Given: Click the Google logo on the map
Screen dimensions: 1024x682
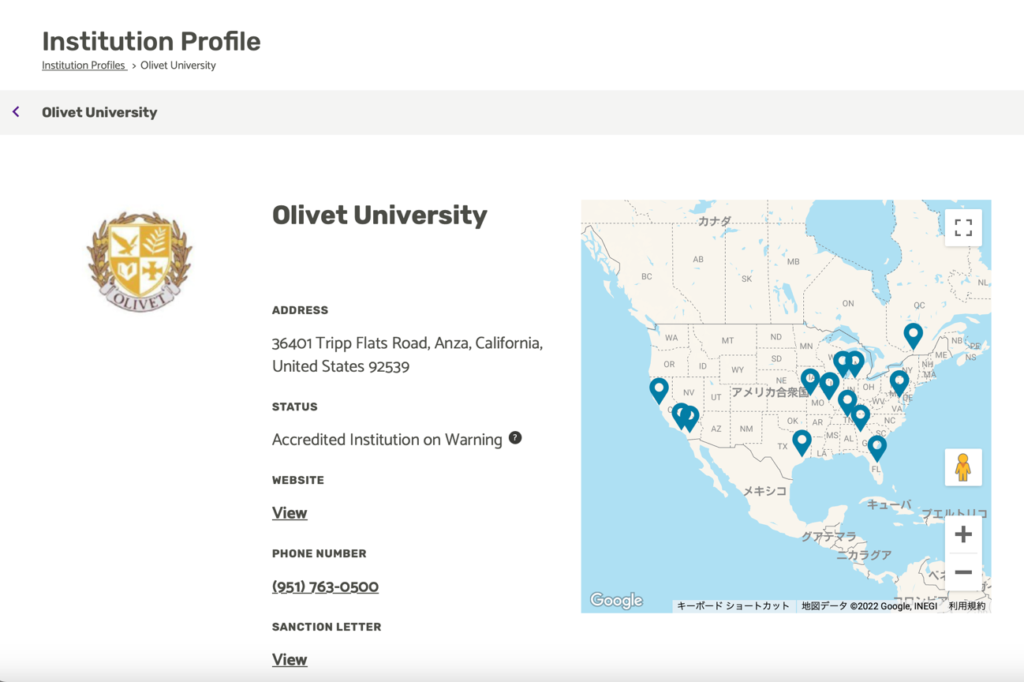Looking at the screenshot, I should (x=616, y=600).
